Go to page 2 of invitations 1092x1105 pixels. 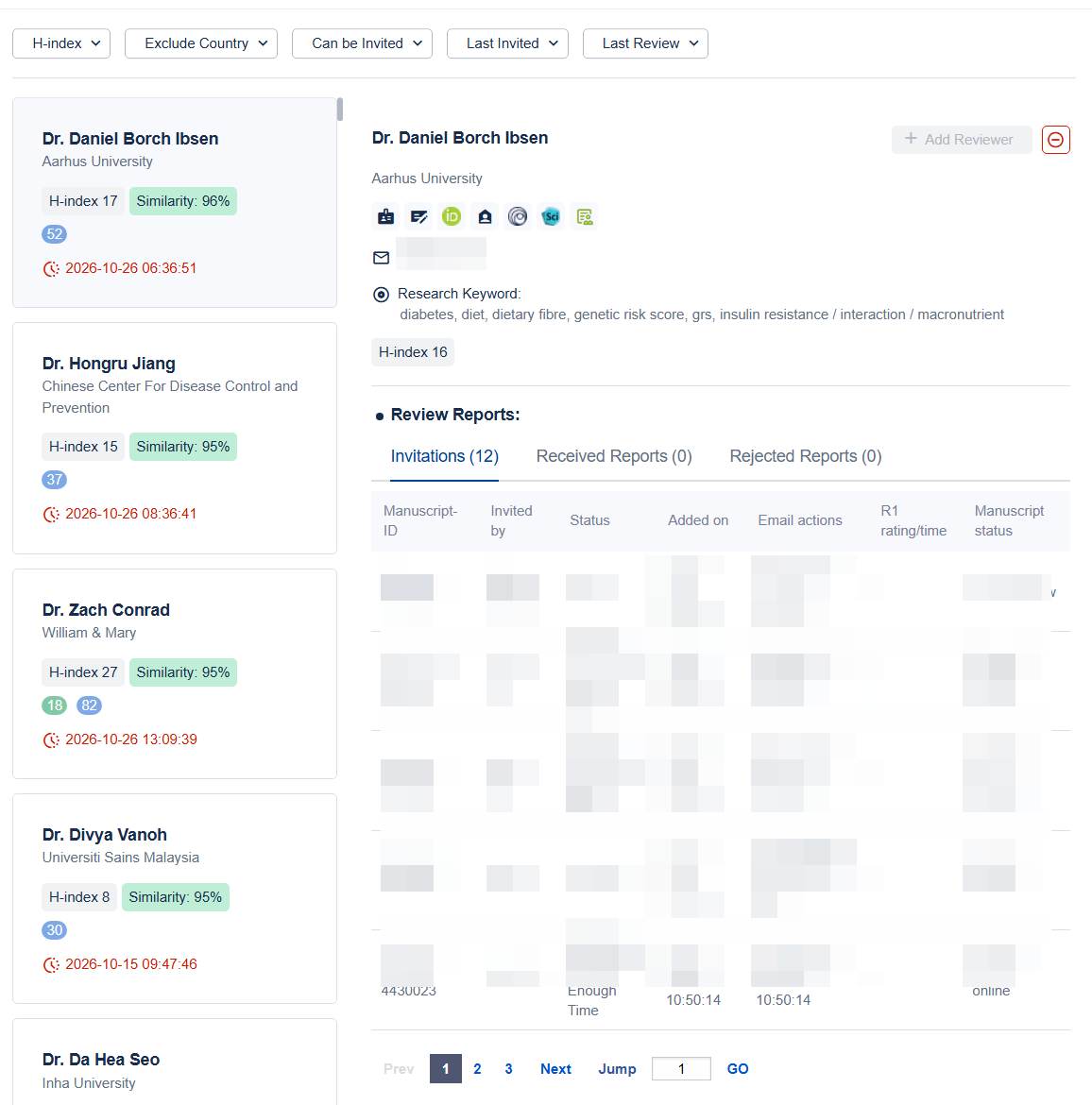[x=477, y=1069]
